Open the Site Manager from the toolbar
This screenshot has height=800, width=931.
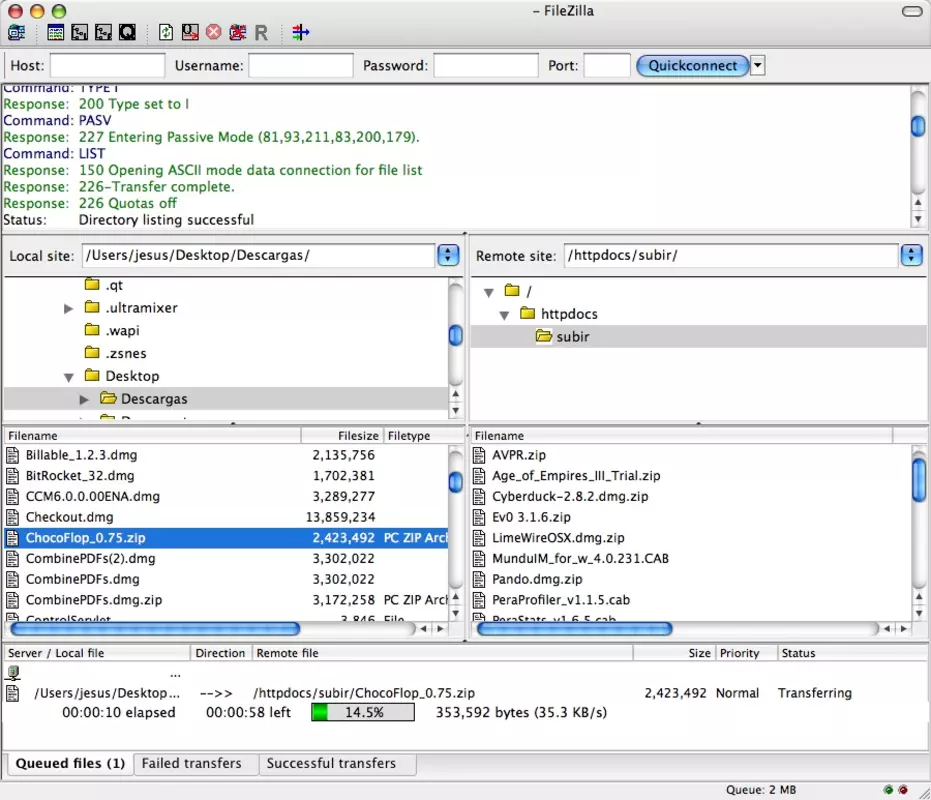pyautogui.click(x=17, y=32)
